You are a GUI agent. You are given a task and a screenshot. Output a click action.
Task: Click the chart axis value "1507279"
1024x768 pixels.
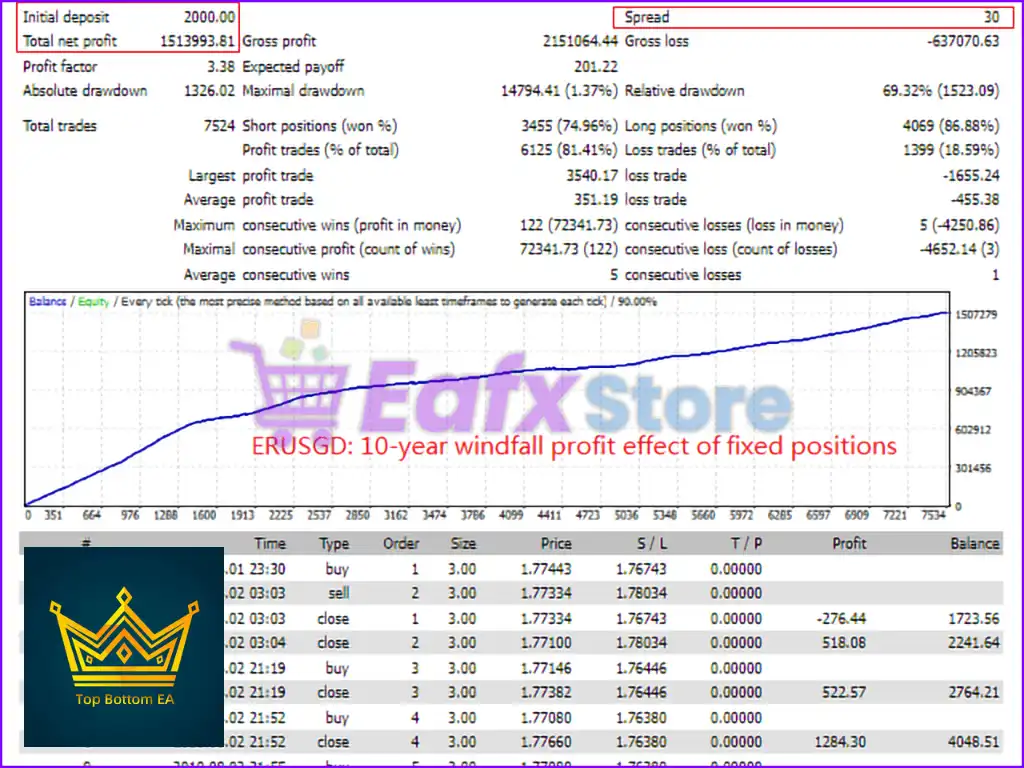pyautogui.click(x=976, y=315)
